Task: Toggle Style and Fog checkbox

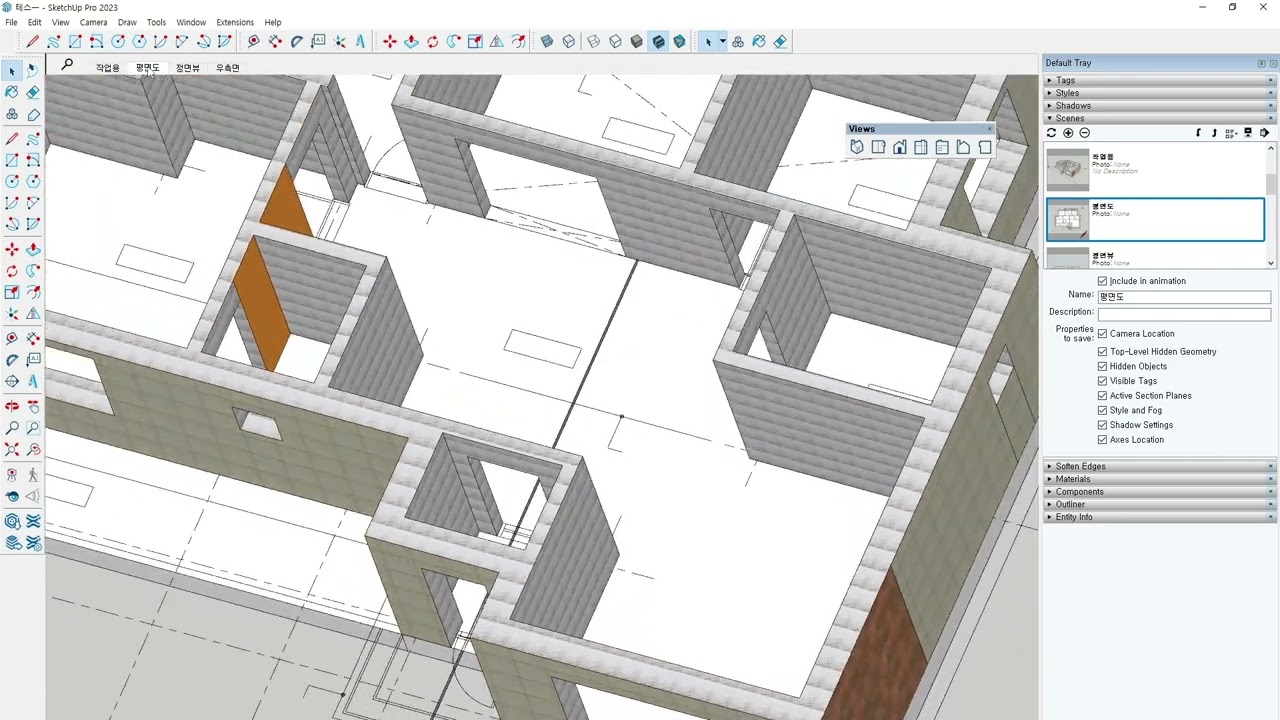Action: coord(1103,410)
